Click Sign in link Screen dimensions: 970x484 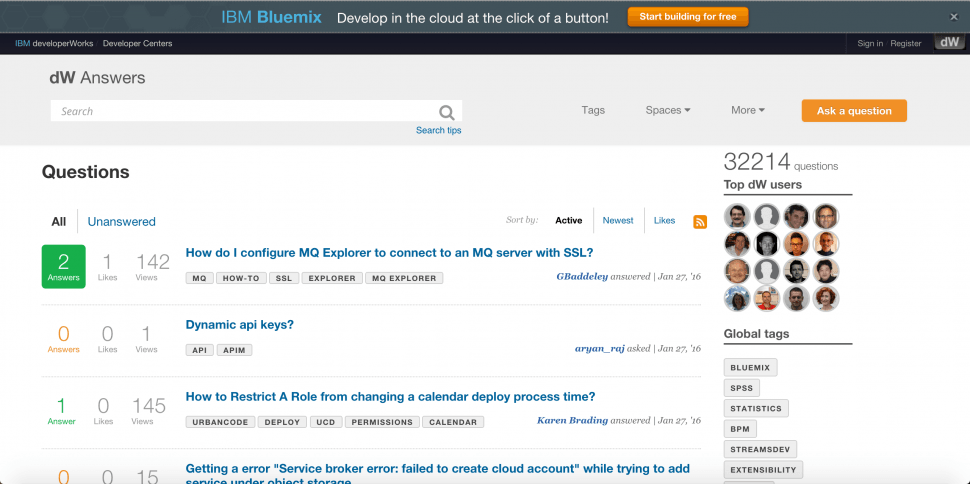[x=870, y=43]
